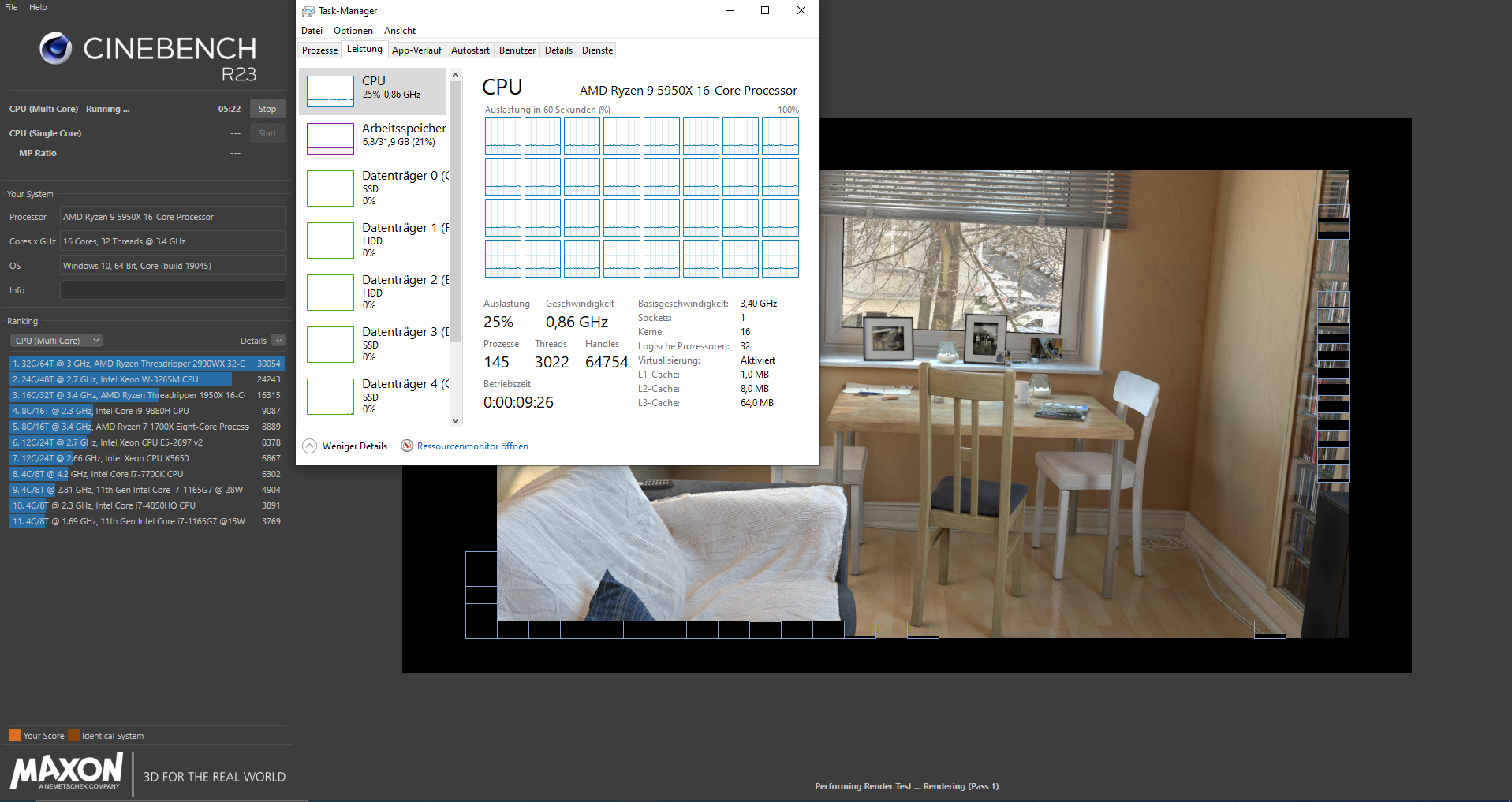
Task: Open the Optionen menu in Task Manager
Action: (353, 31)
